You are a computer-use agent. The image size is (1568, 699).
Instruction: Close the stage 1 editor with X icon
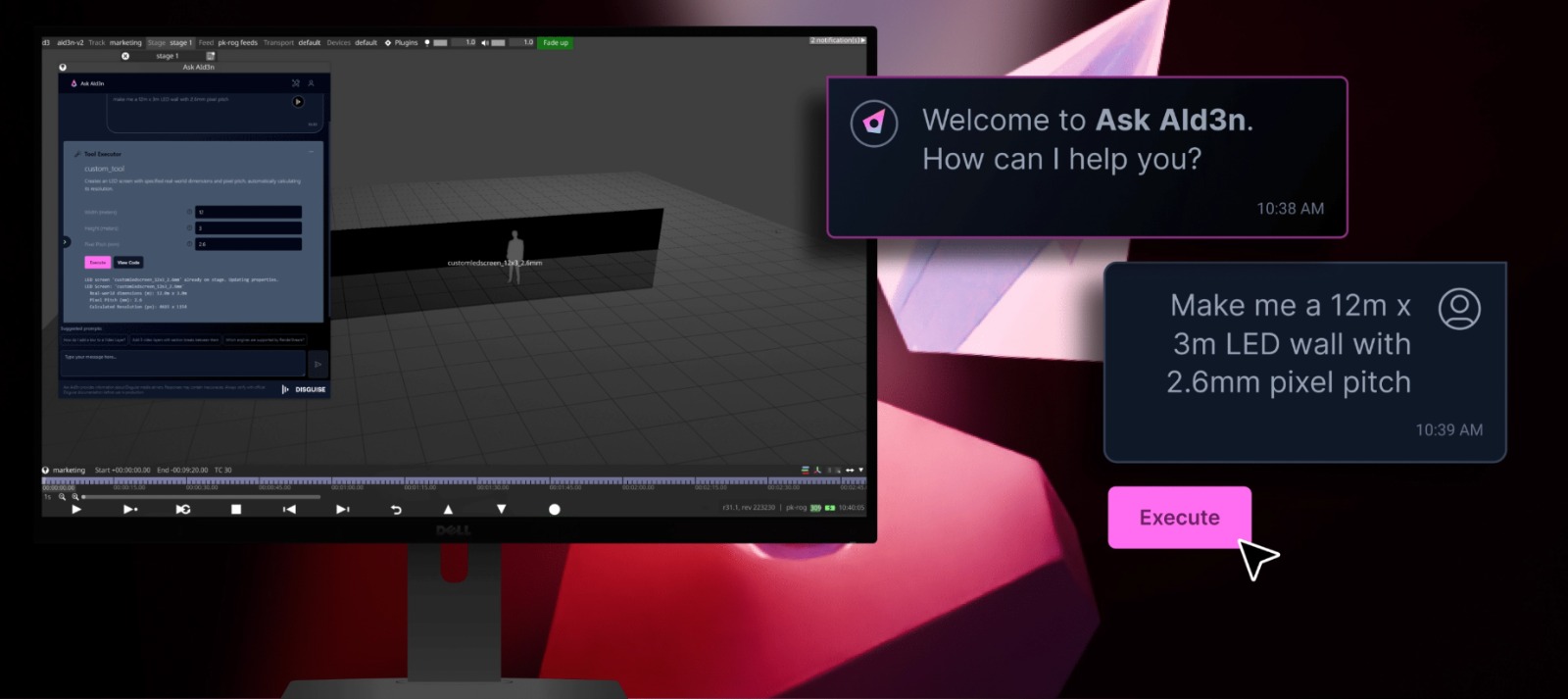[125, 56]
